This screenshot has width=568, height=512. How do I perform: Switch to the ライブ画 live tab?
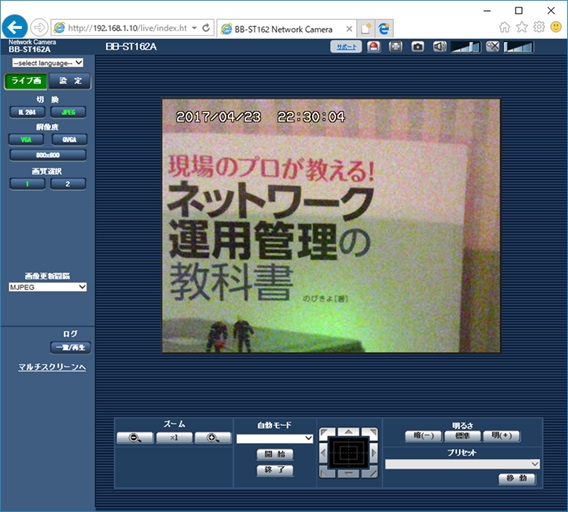[26, 81]
